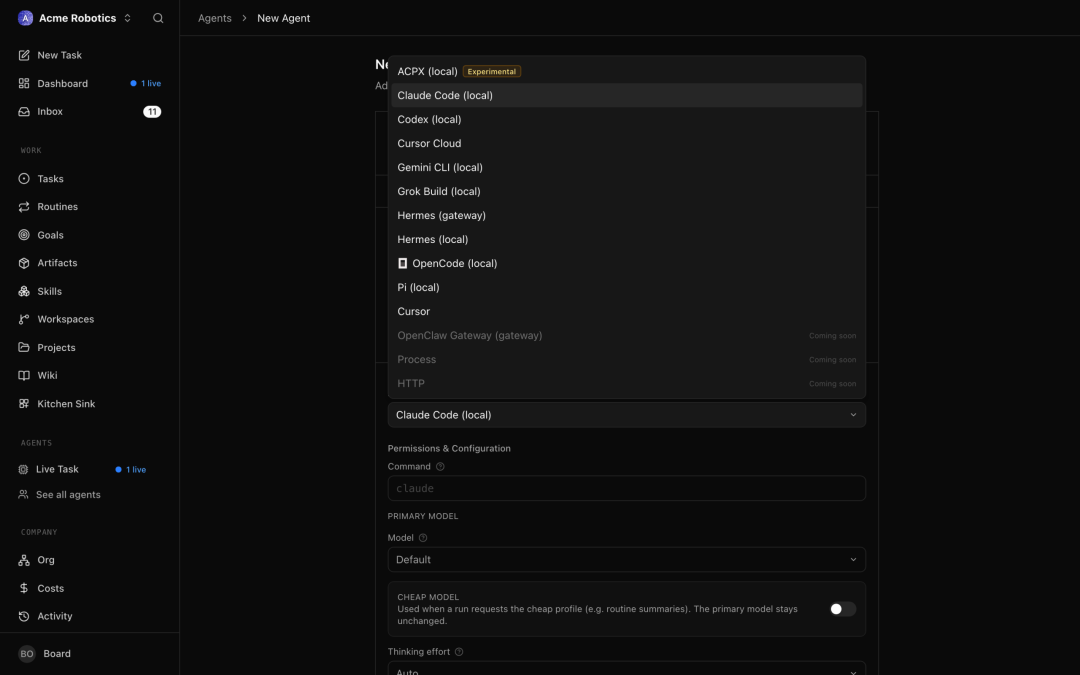Select the highlighted Claude Code (local) option
This screenshot has width=1080, height=675.
click(x=626, y=96)
